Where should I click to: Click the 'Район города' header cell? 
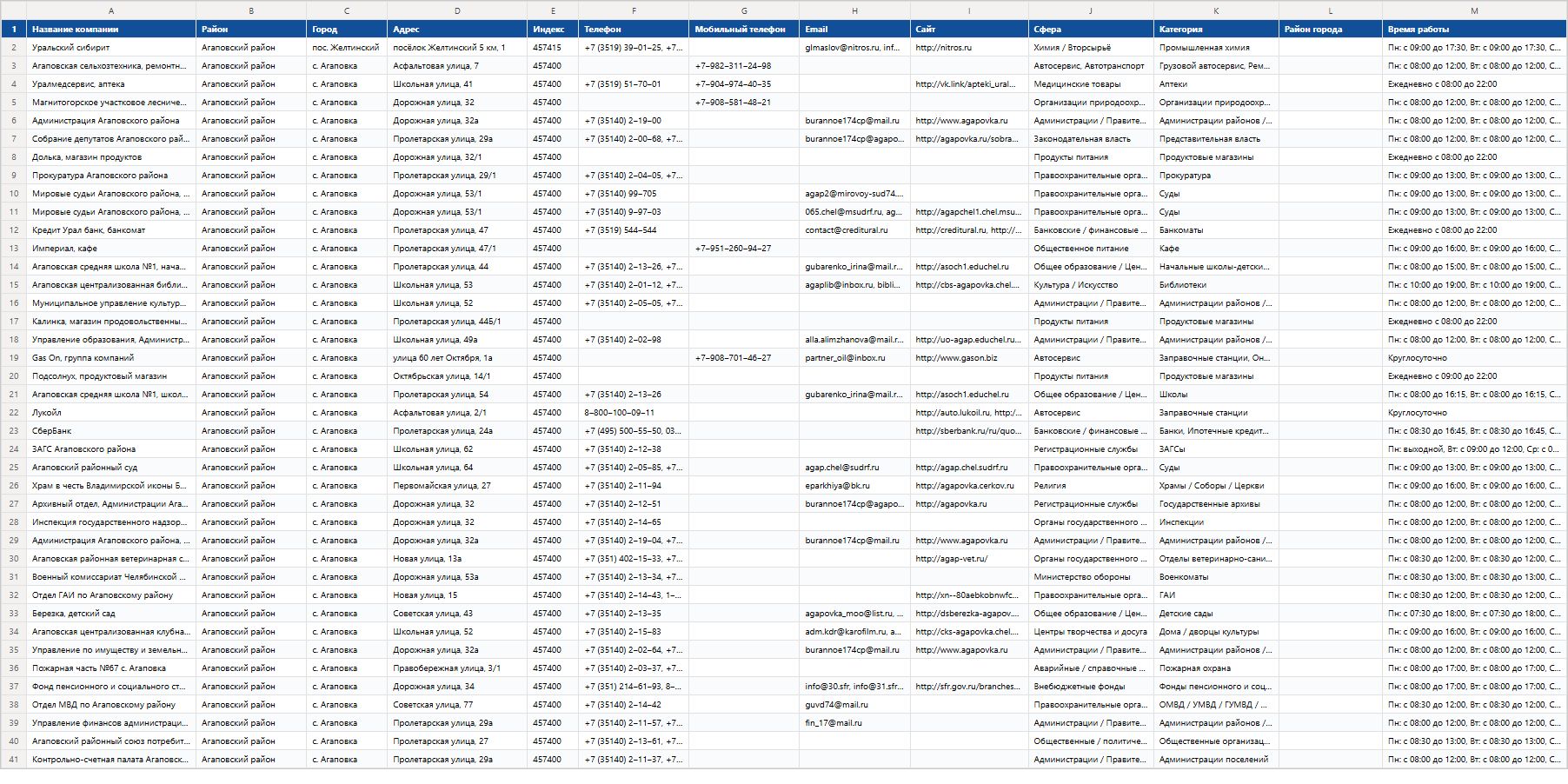(1331, 30)
